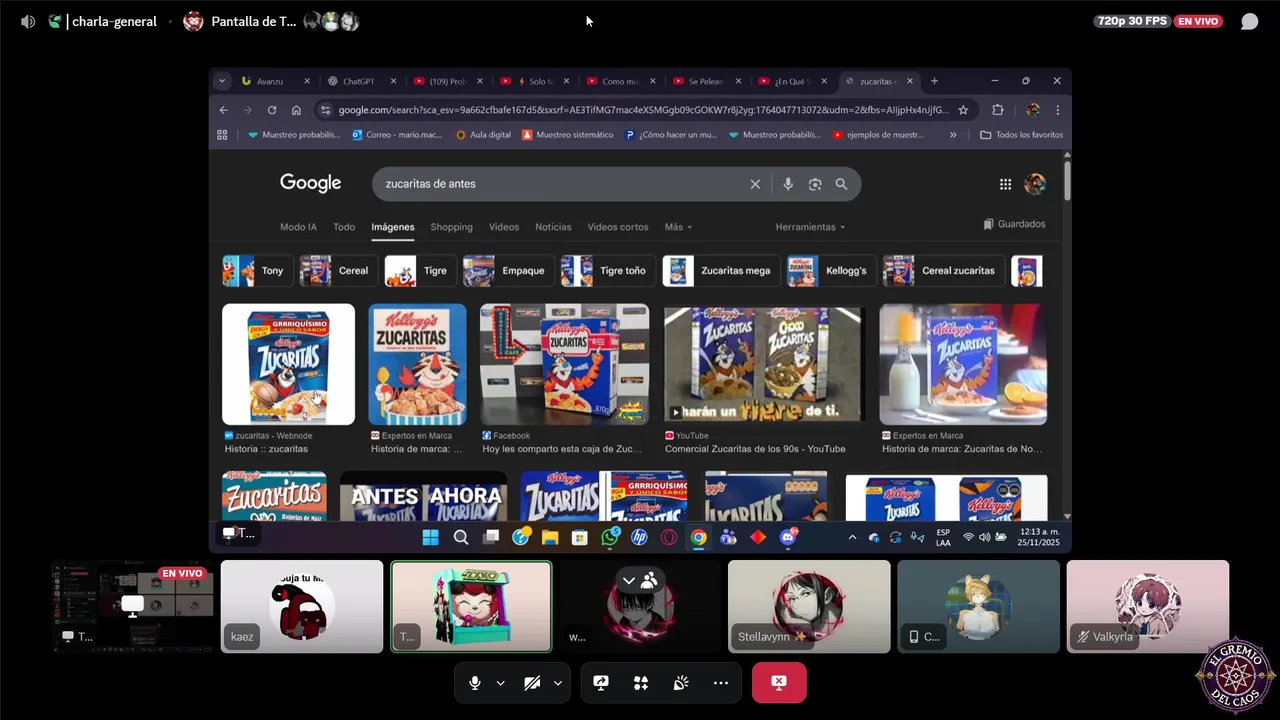
Task: Click Chrome home icon in shared browser
Action: (x=296, y=110)
